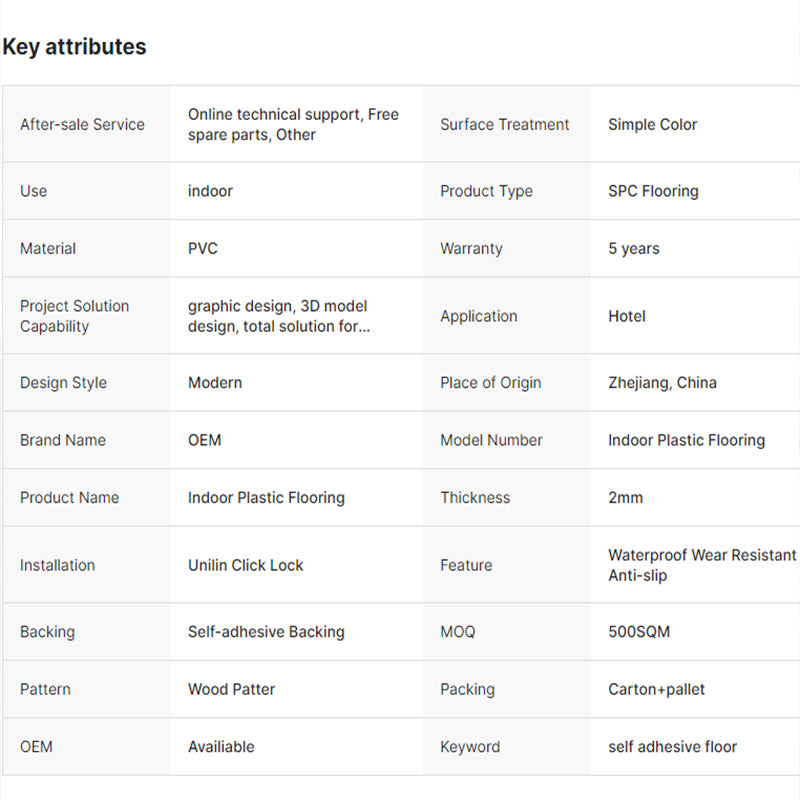This screenshot has height=800, width=800.
Task: Click the PVC material value
Action: click(203, 249)
